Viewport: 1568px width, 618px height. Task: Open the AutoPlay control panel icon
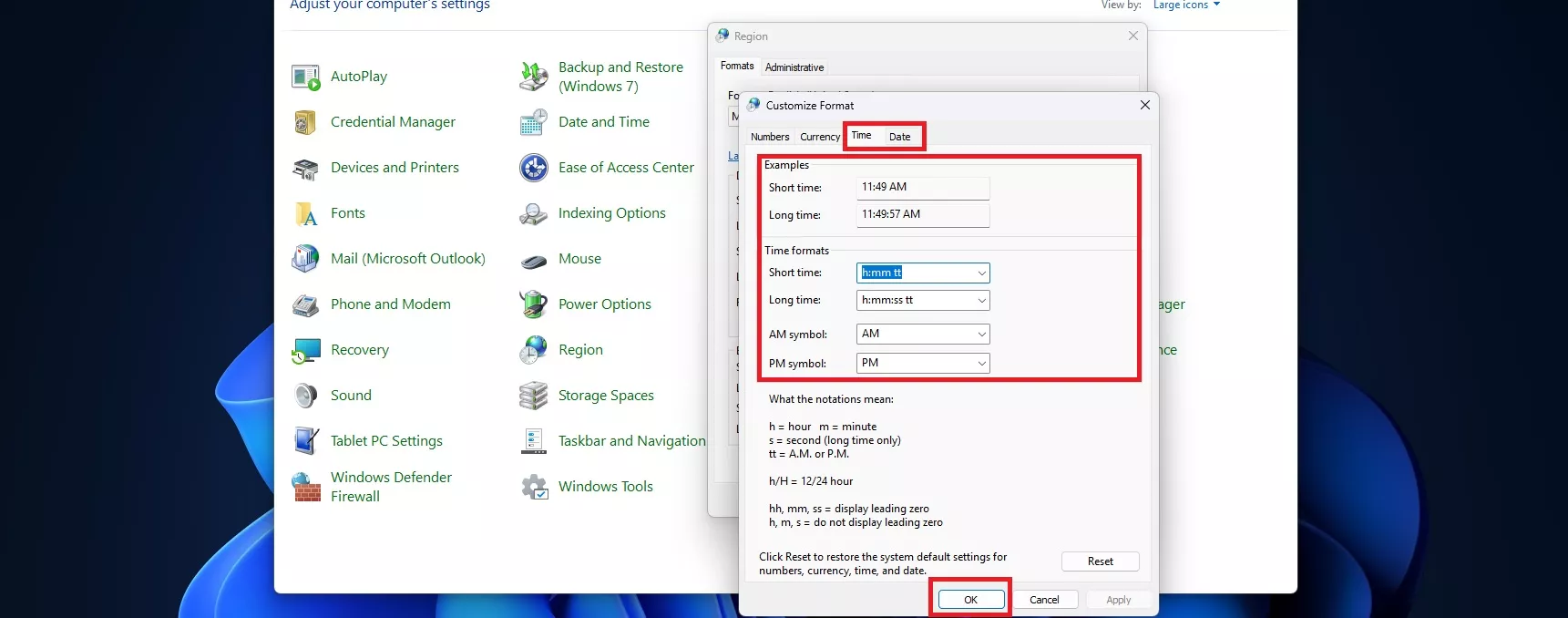(306, 77)
